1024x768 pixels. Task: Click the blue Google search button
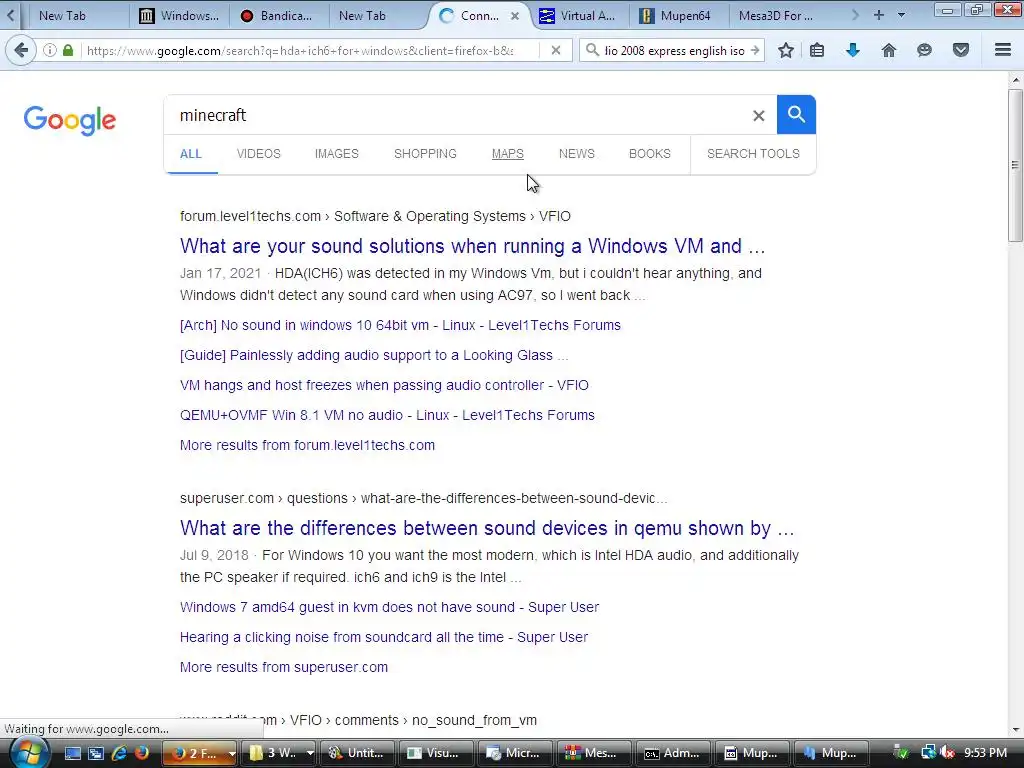pos(796,115)
